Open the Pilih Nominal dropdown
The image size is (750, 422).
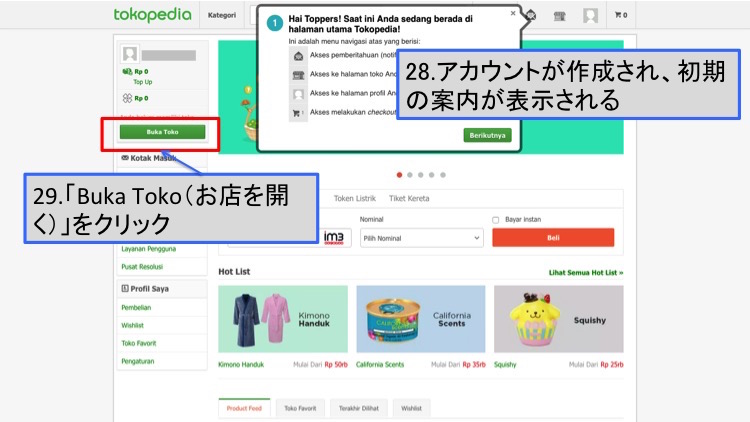tap(421, 238)
